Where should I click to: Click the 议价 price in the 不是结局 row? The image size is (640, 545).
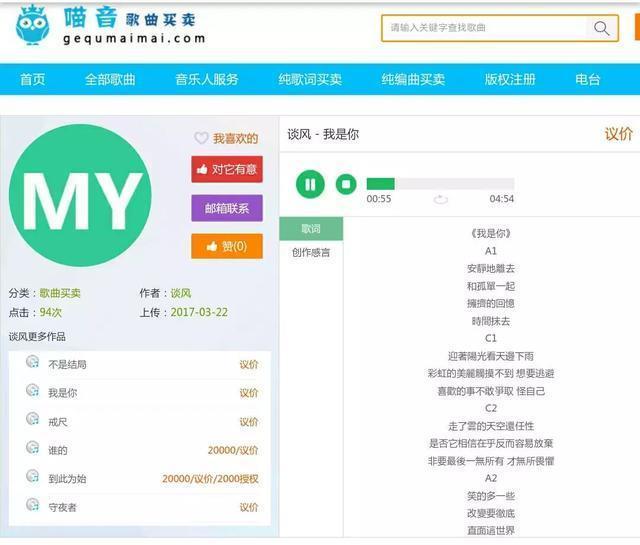(x=249, y=364)
